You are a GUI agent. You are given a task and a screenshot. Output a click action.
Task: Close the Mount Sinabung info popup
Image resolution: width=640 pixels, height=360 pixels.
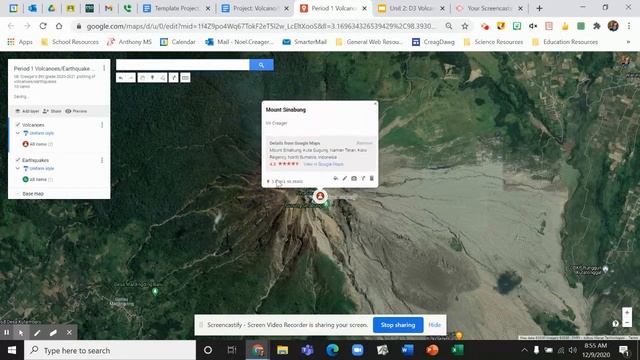(x=375, y=104)
